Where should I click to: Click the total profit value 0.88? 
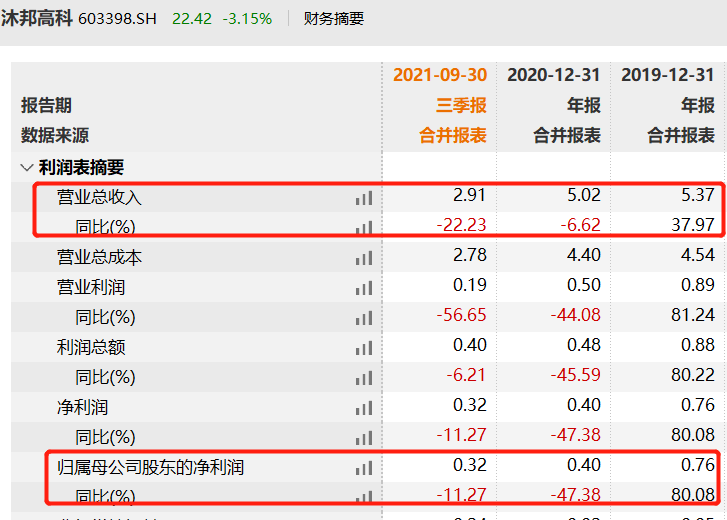tap(697, 345)
